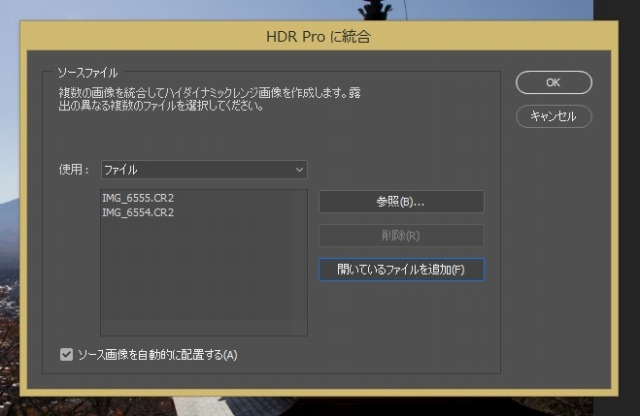Toggle the ソース画像を自動的に配置する checkbox
Image resolution: width=640 pixels, height=416 pixels.
tap(67, 354)
